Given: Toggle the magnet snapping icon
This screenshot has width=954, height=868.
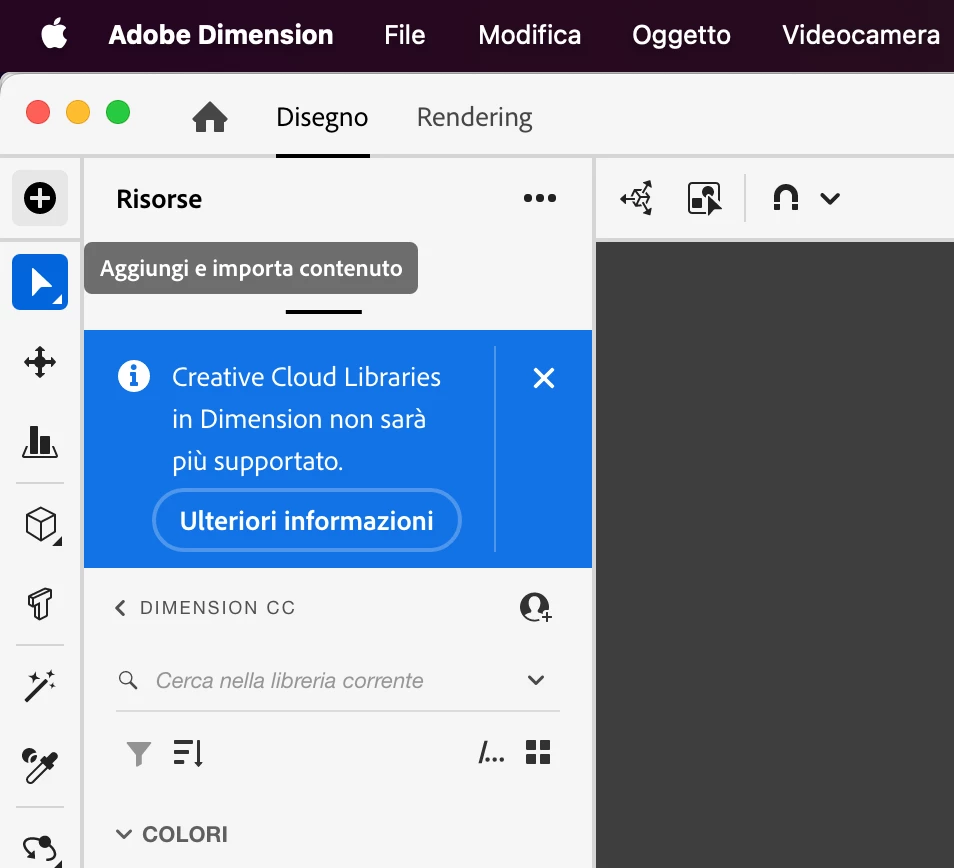Looking at the screenshot, I should (785, 198).
